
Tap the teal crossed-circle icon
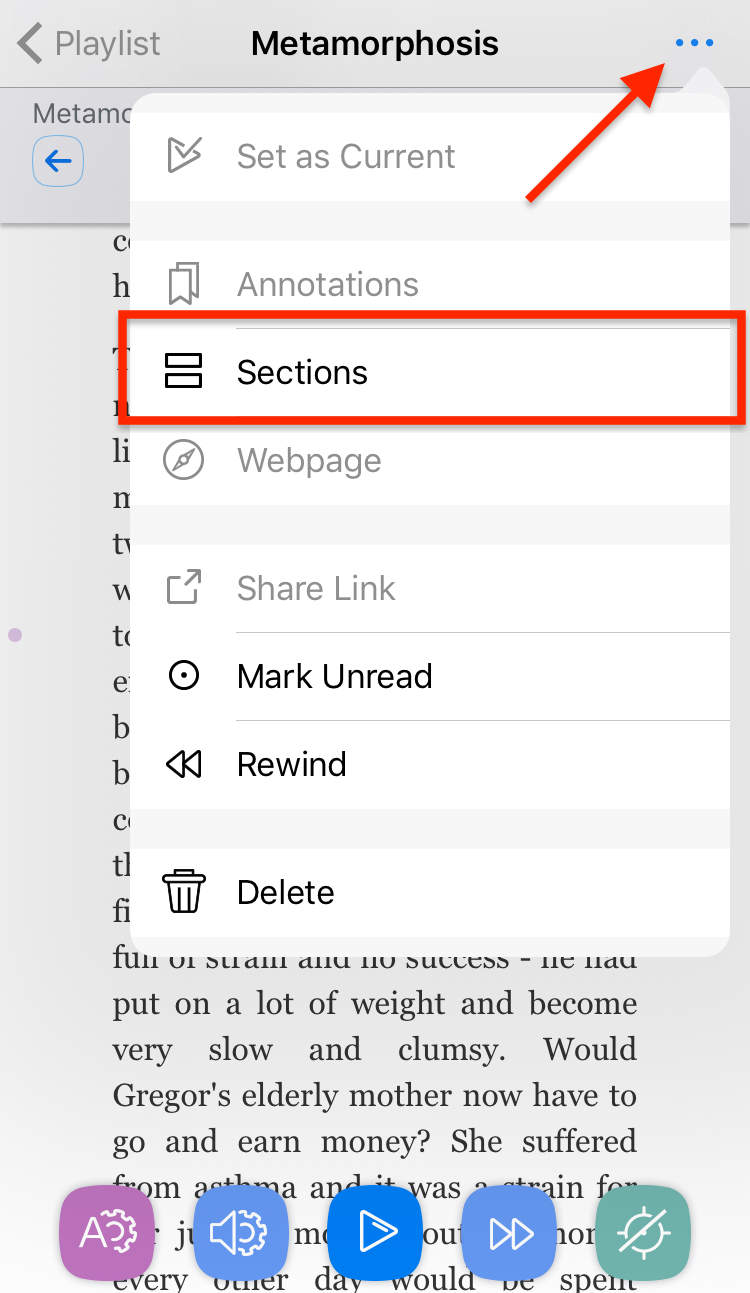(643, 1233)
